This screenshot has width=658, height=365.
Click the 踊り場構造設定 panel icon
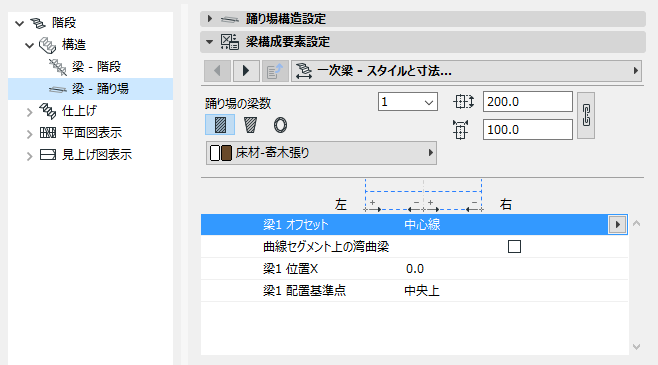(230, 19)
